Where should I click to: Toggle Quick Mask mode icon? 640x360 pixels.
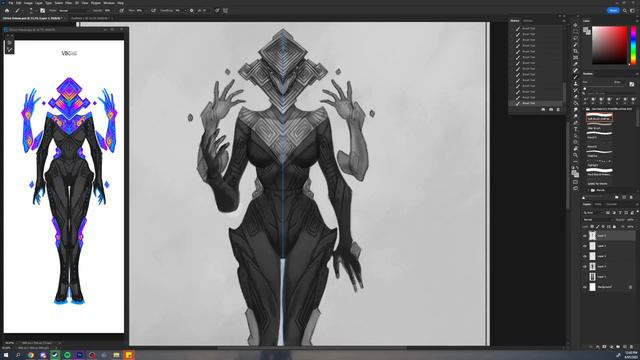(576, 182)
